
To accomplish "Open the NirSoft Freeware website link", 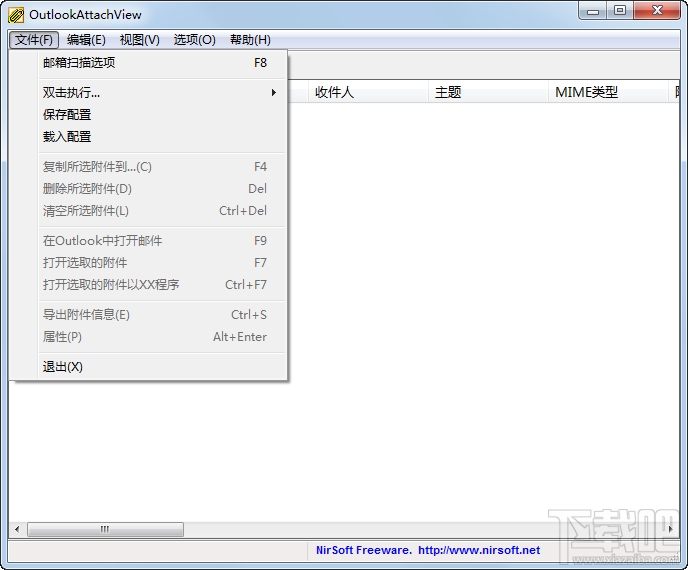I will [428, 550].
